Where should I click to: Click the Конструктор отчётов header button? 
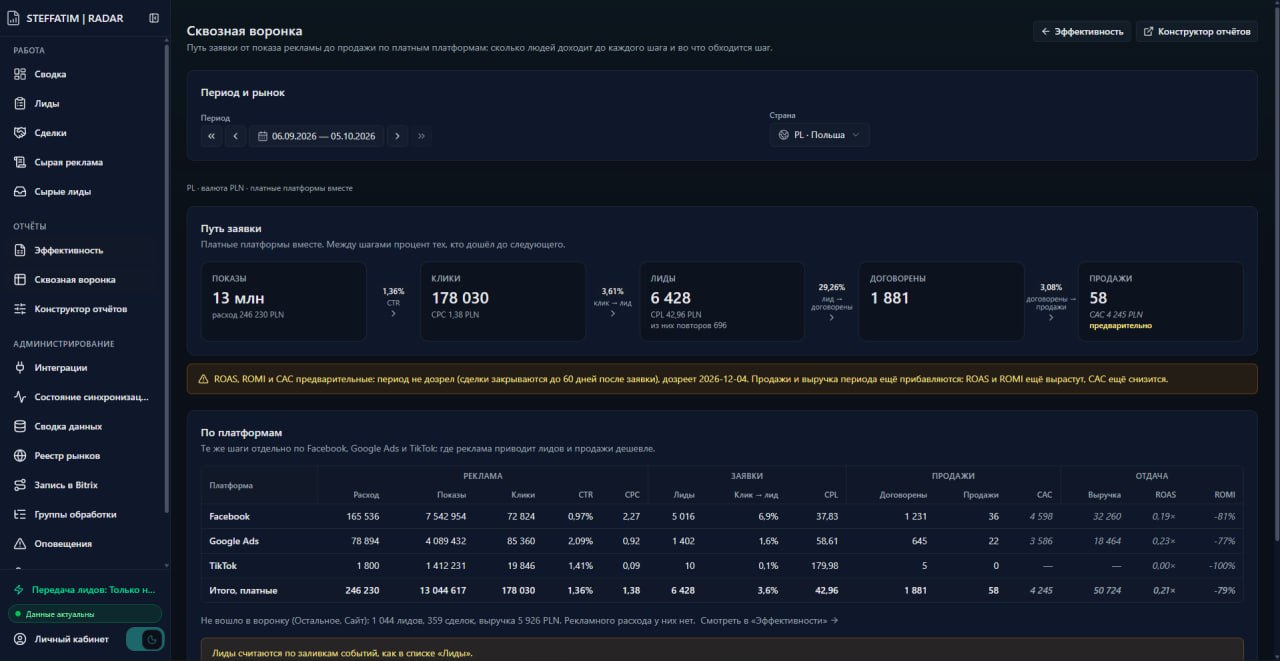coord(1196,32)
